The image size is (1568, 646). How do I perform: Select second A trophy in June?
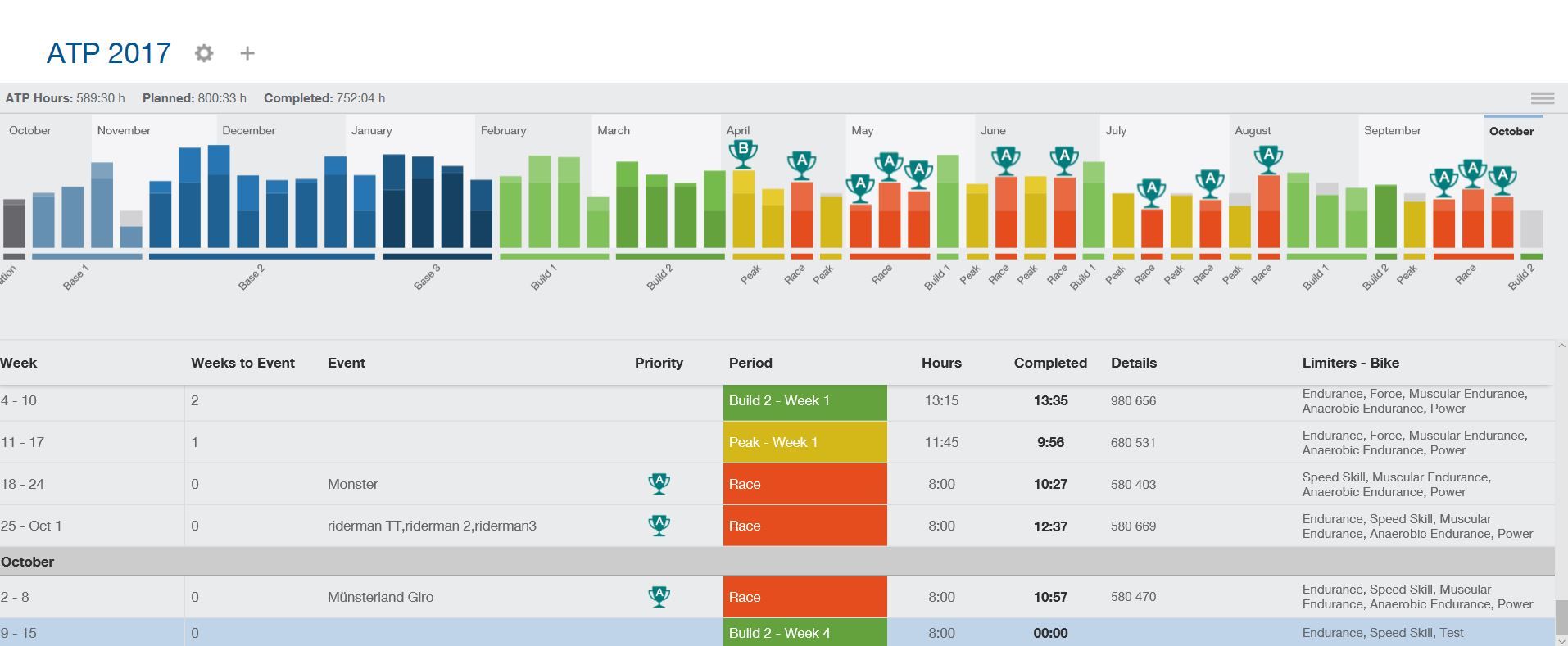[1064, 159]
